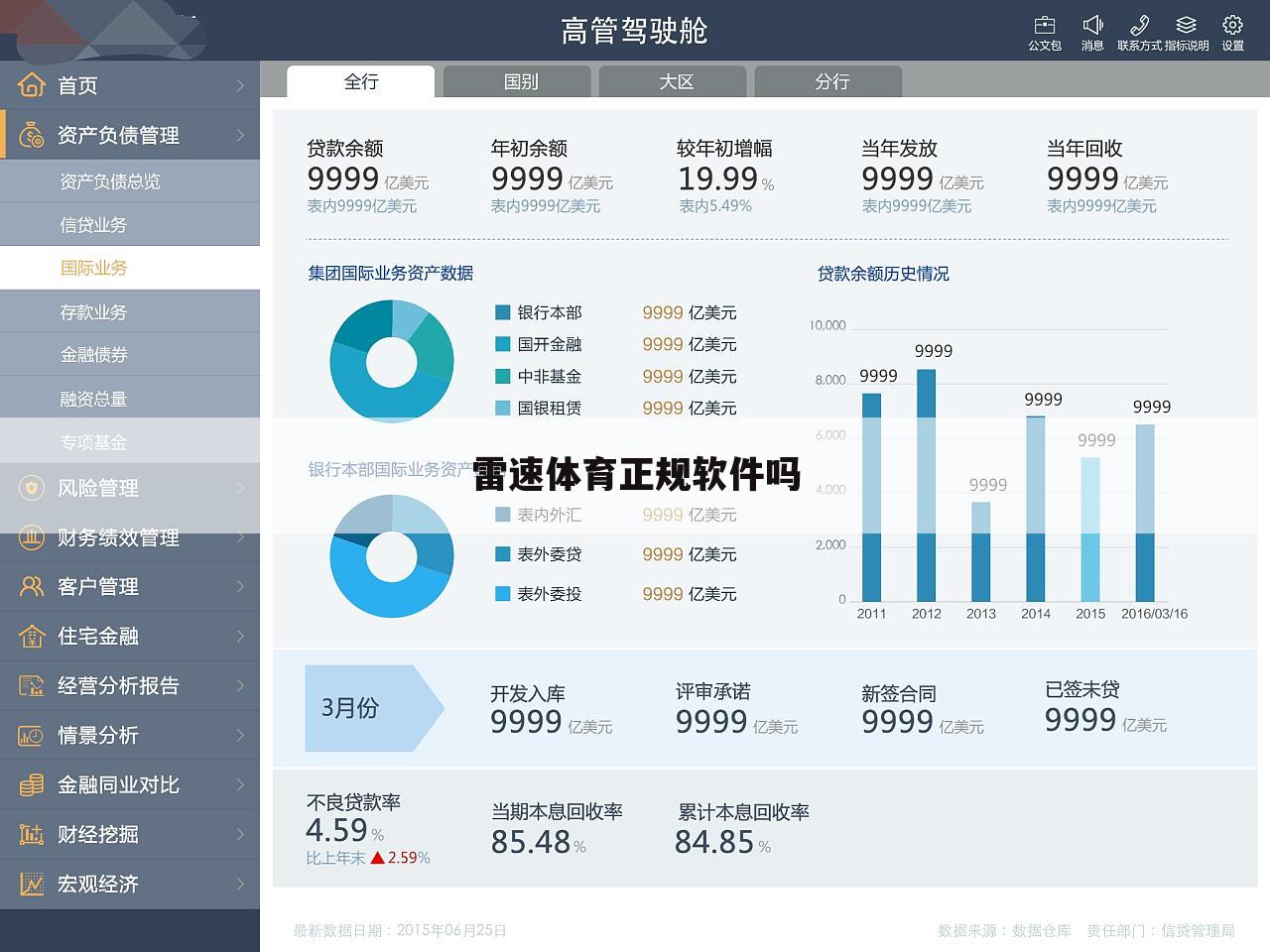The height and width of the screenshot is (952, 1270).
Task: Expand the 财经挖掘 chevron arrow
Action: click(x=240, y=834)
